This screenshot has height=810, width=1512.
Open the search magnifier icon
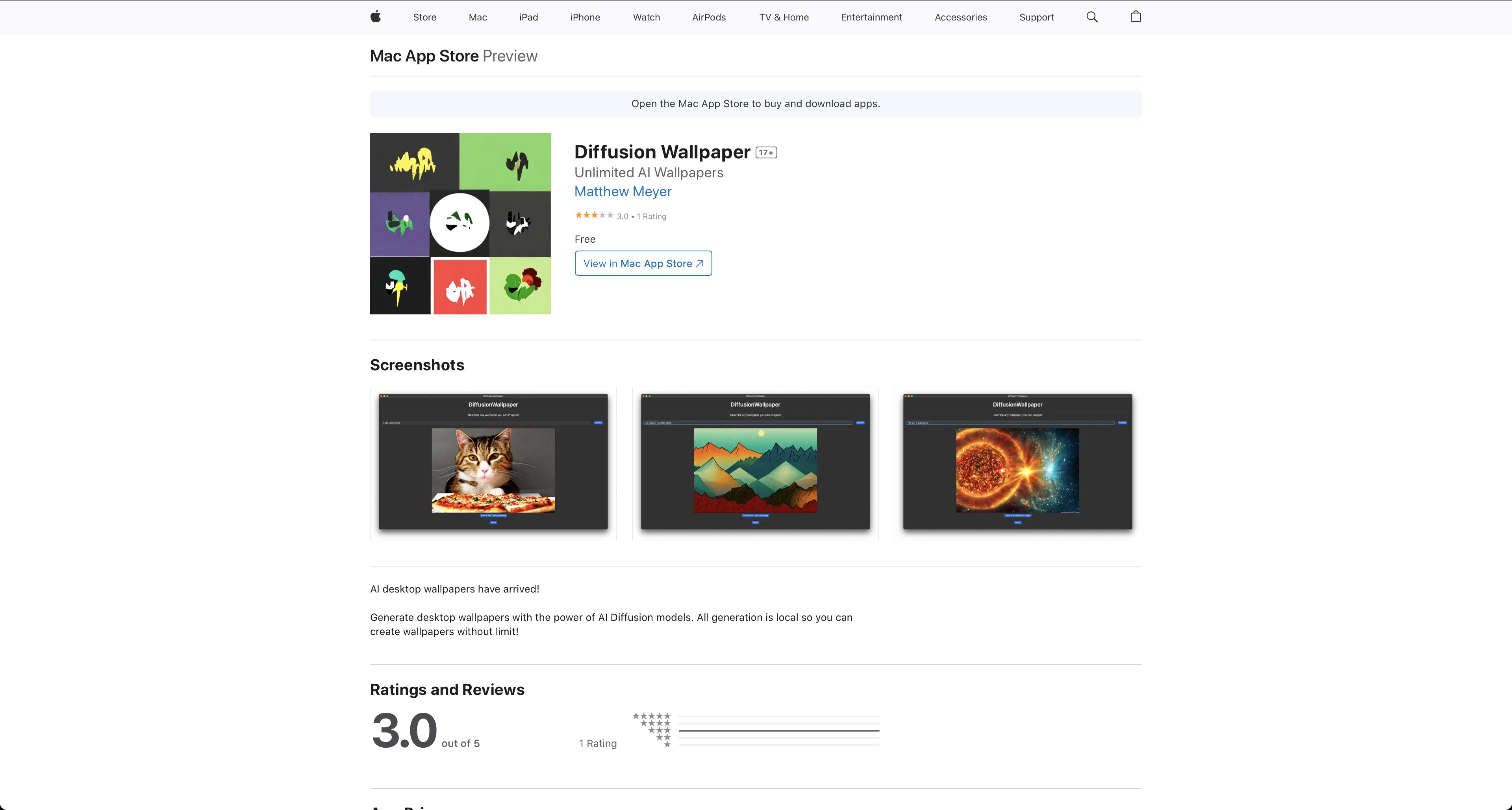coord(1092,17)
